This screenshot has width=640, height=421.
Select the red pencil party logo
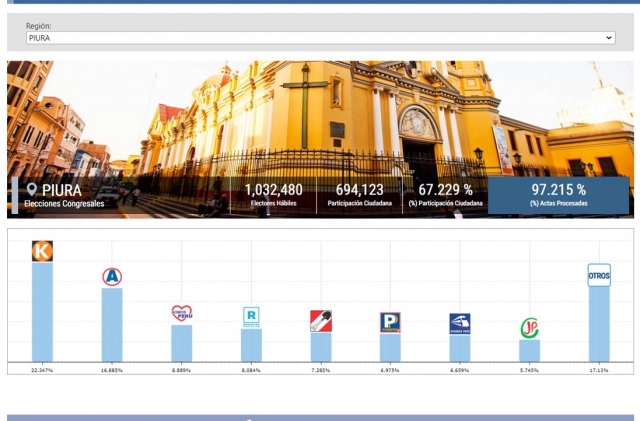[x=320, y=321]
